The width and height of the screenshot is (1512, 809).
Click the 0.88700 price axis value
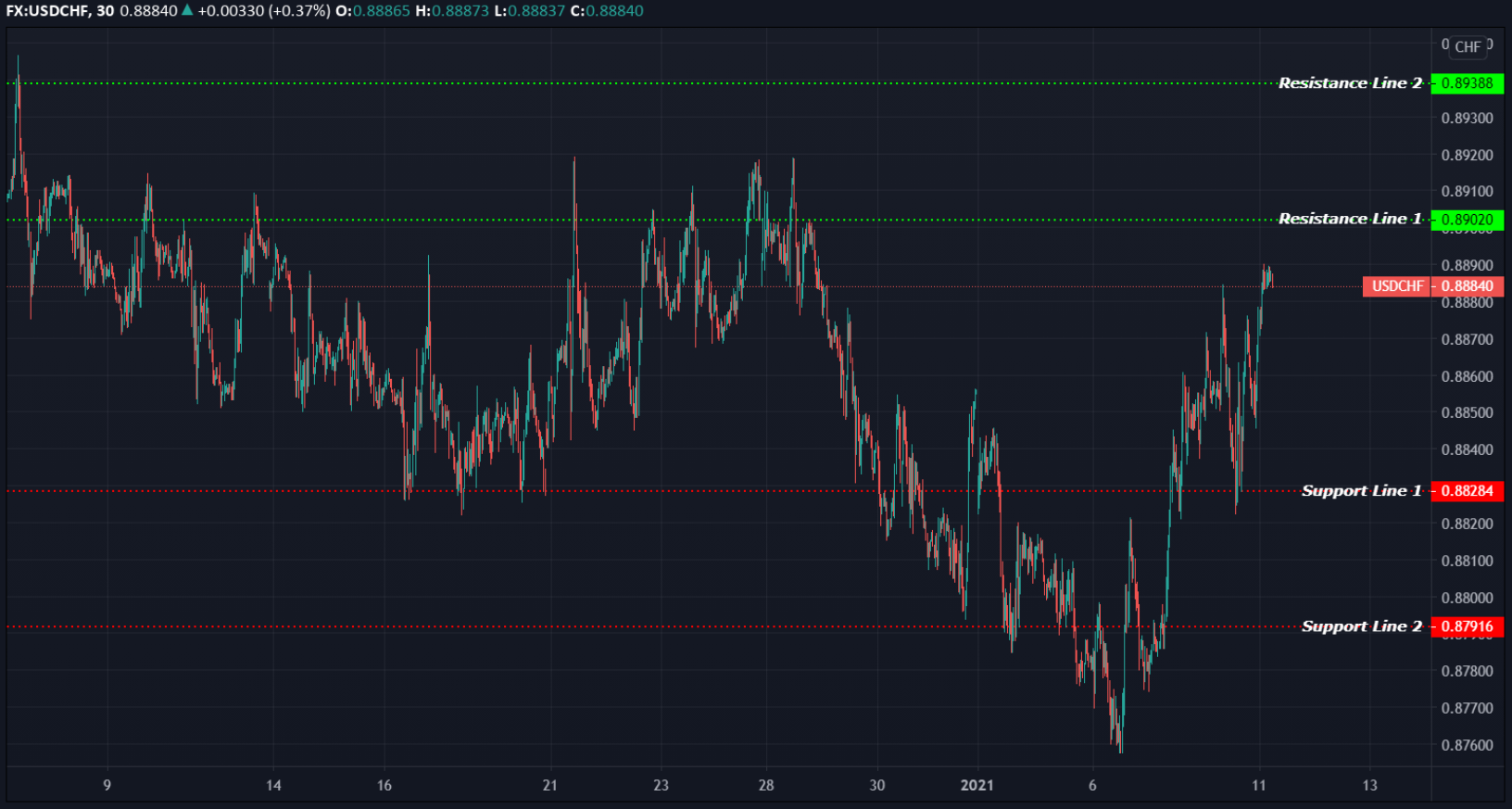pyautogui.click(x=1468, y=340)
